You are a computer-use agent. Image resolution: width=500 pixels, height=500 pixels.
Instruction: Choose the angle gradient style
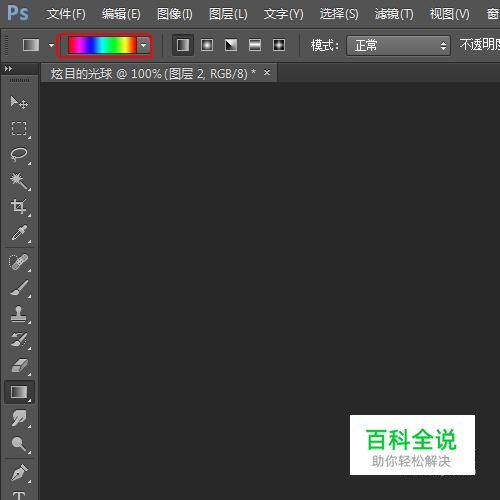[x=231, y=45]
